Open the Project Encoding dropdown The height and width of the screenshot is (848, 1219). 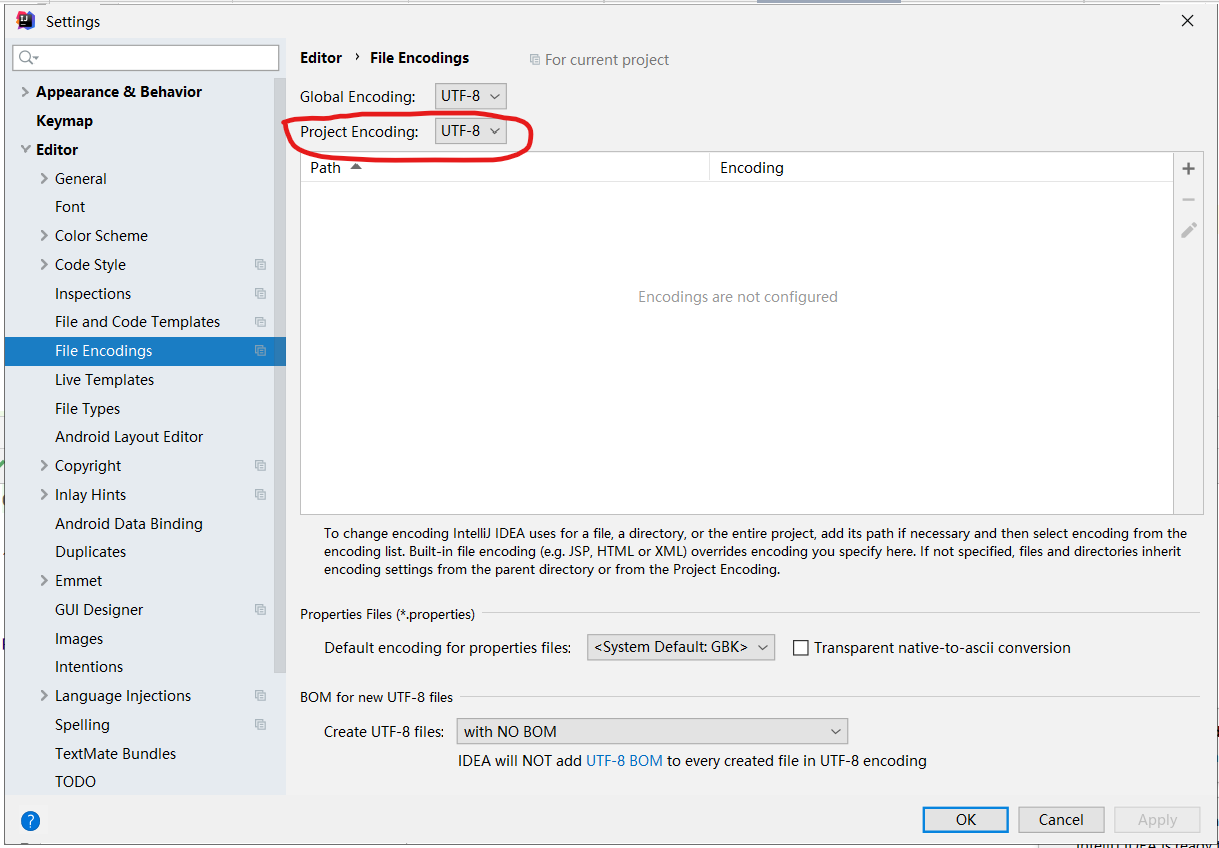click(471, 131)
